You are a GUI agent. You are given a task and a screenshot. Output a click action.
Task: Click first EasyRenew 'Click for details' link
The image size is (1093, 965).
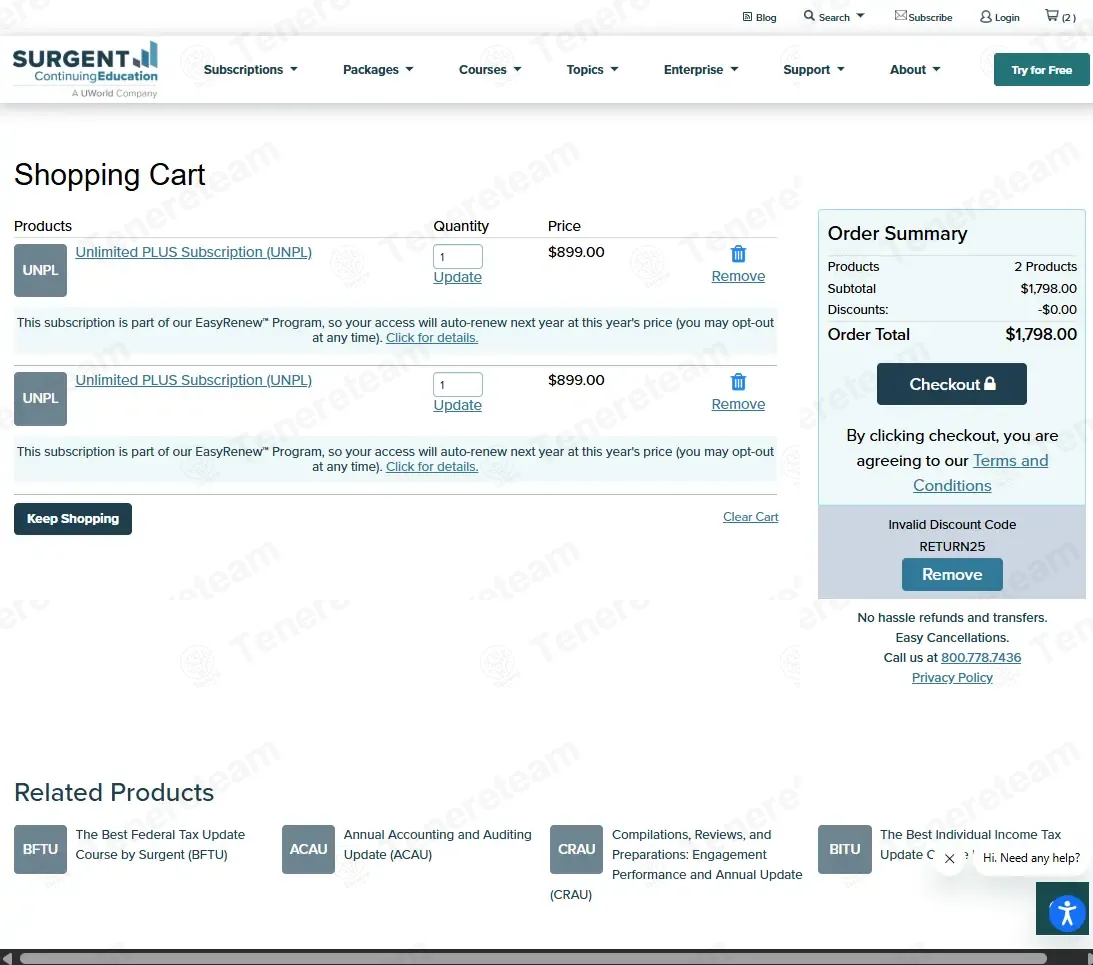pyautogui.click(x=432, y=338)
